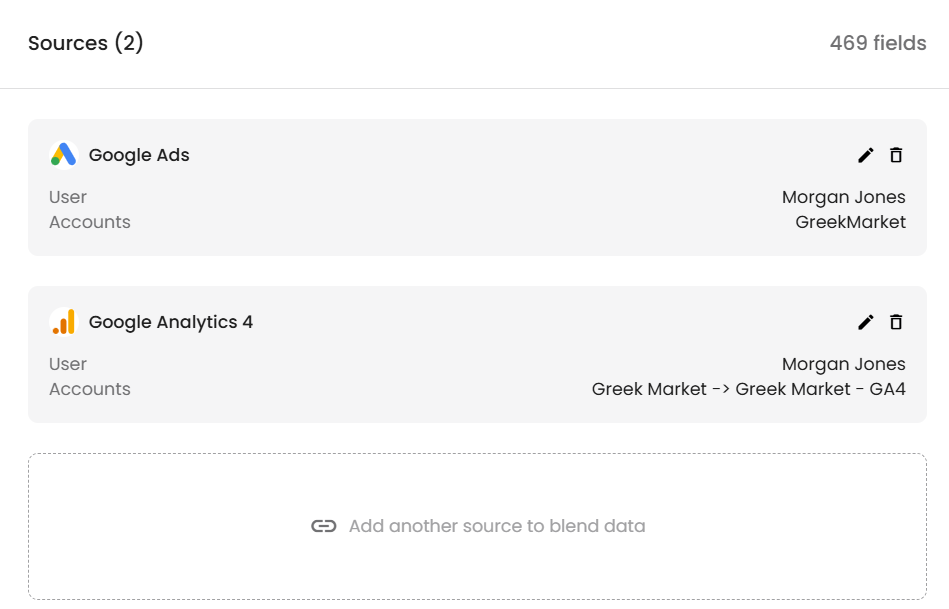Remove the Google Analytics 4 source

pos(896,322)
